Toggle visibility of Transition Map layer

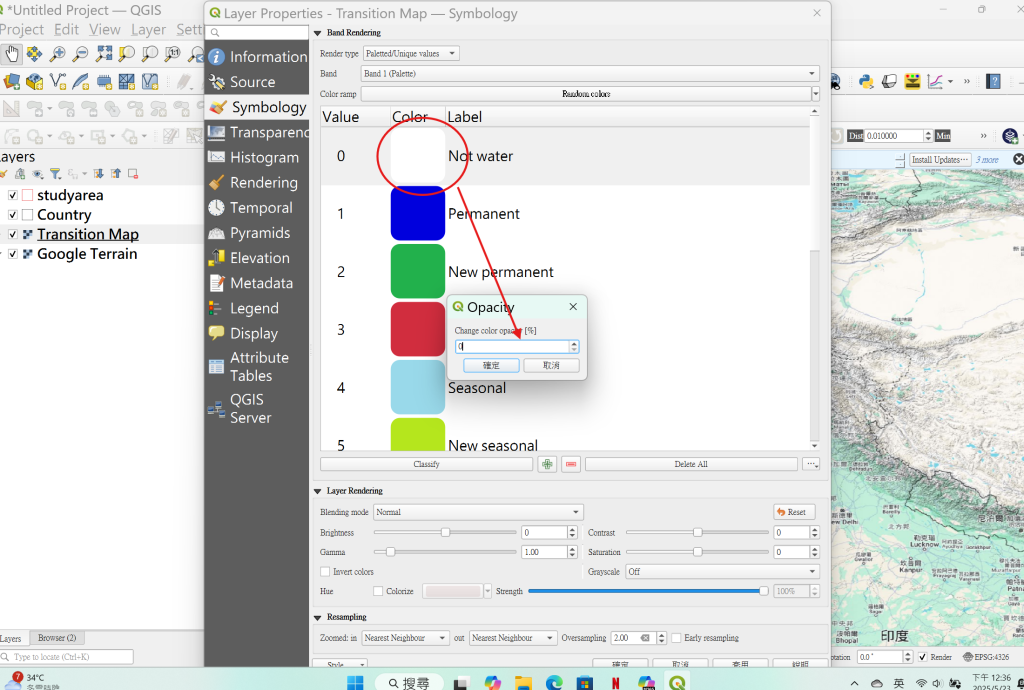click(x=12, y=234)
